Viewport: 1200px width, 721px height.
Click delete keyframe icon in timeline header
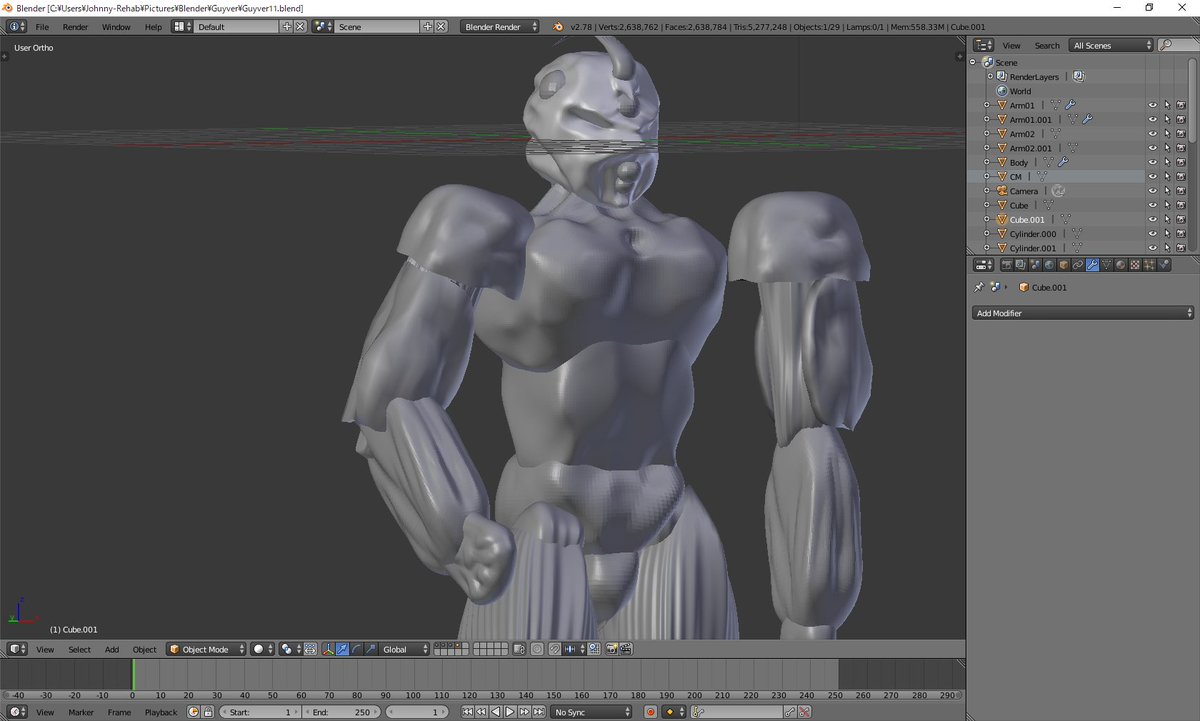coord(804,712)
